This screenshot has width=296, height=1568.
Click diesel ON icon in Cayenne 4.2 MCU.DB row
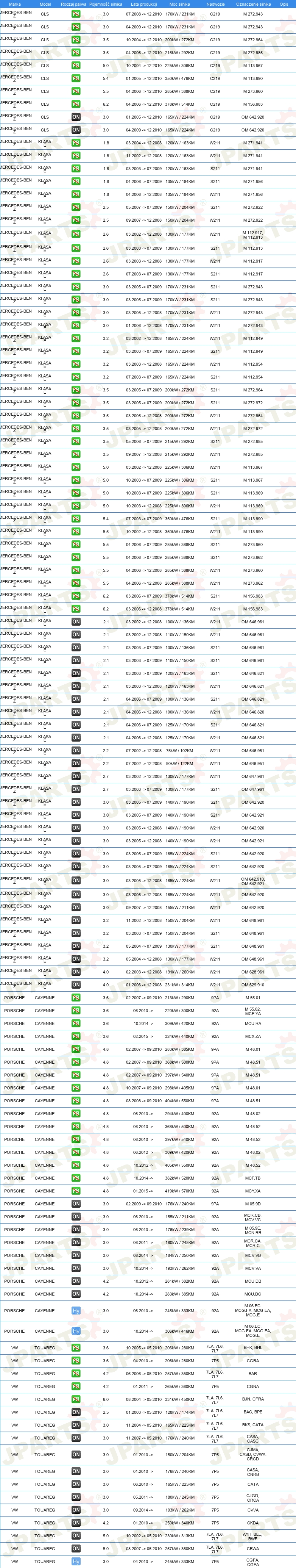pyautogui.click(x=76, y=1281)
